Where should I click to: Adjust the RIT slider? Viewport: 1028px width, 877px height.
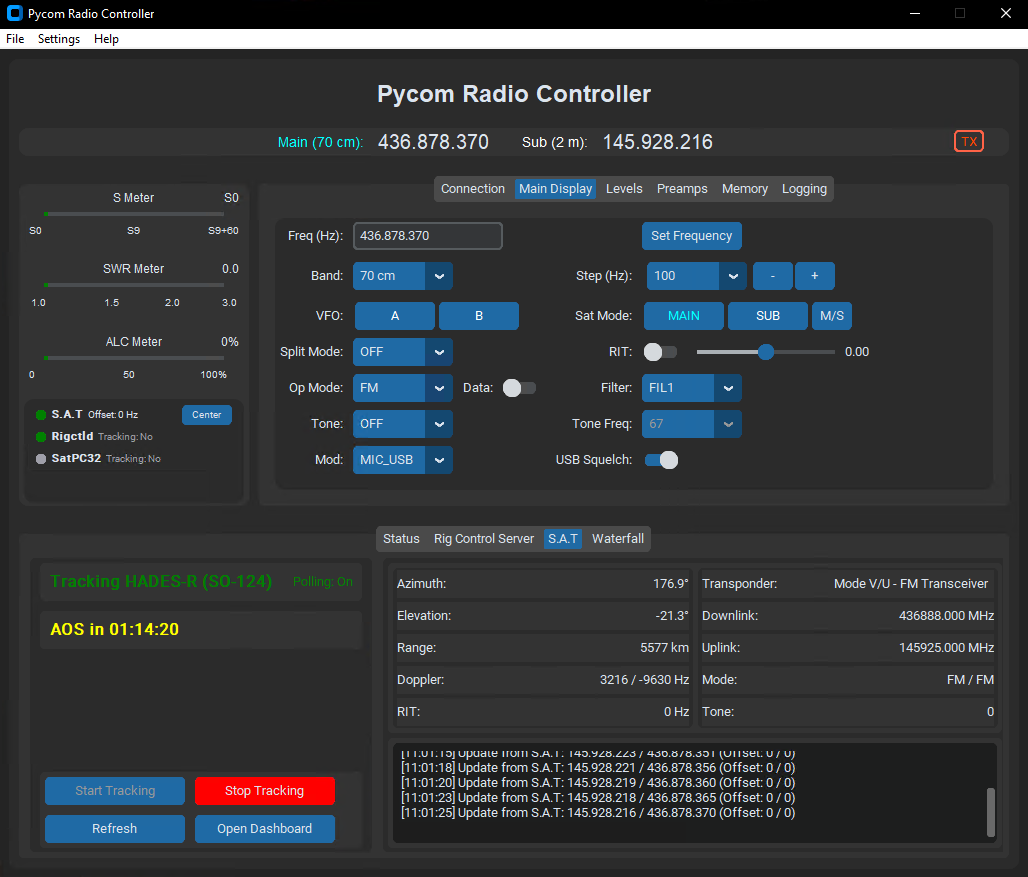[766, 351]
